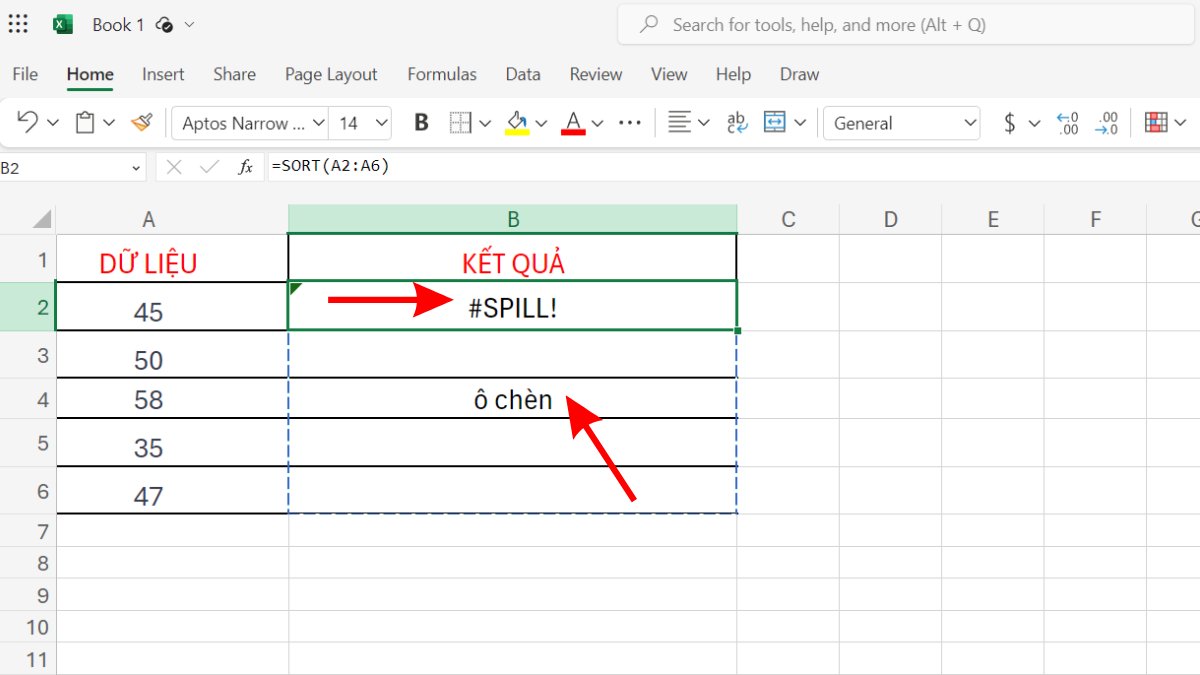Select the red highlight color swatch
Image resolution: width=1200 pixels, height=675 pixels.
(x=573, y=132)
